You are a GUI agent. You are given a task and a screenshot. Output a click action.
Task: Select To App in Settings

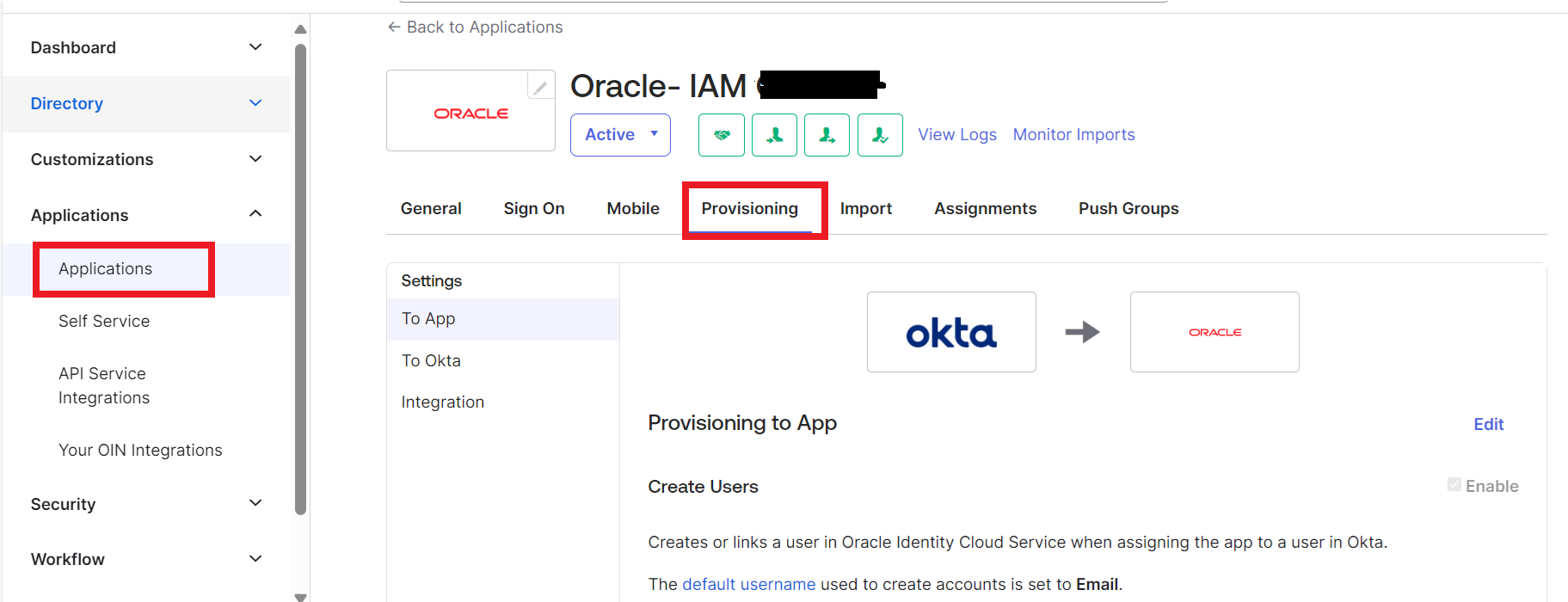(x=503, y=319)
